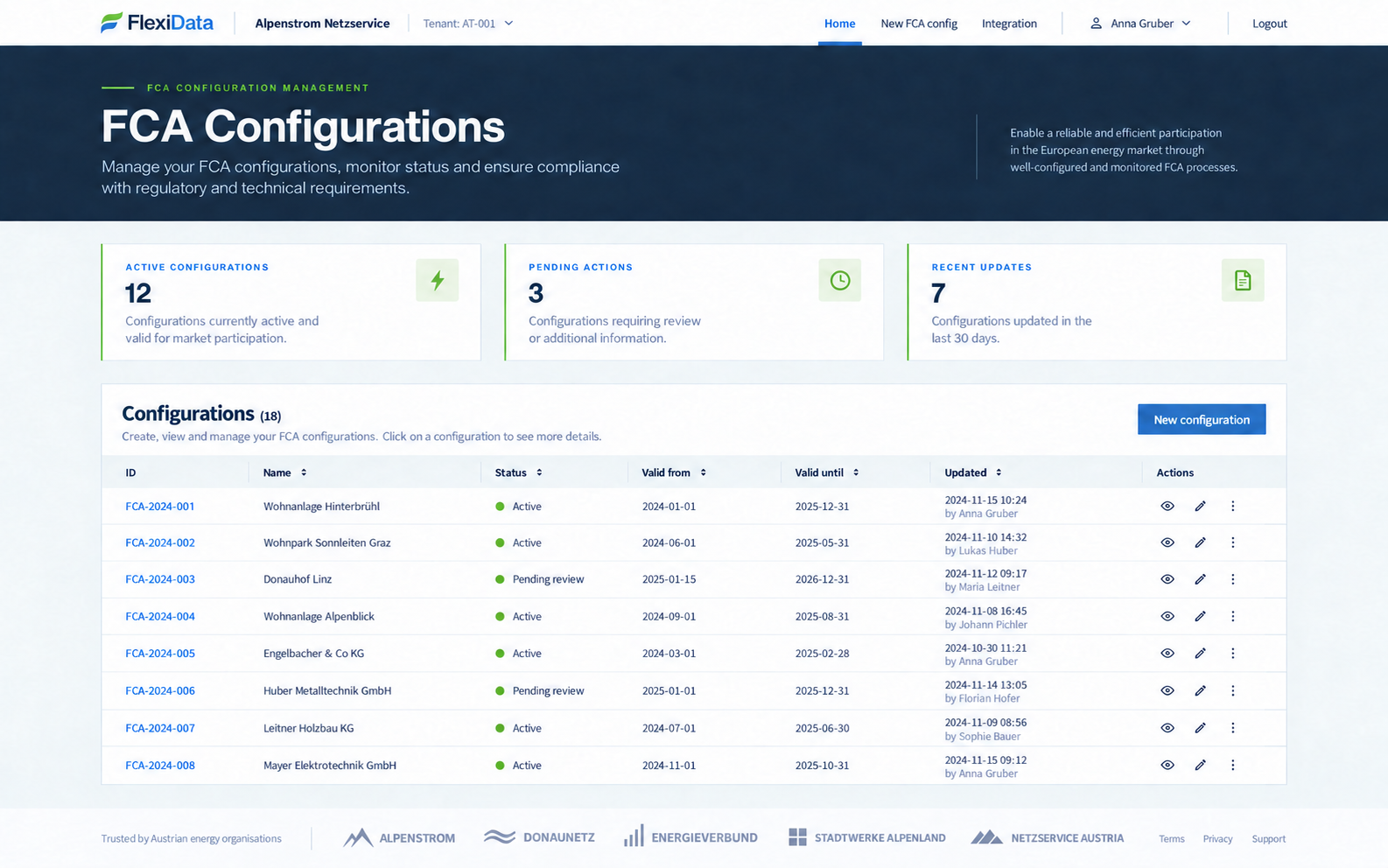Click the user avatar icon beside Anna Gruber
The image size is (1388, 868).
click(x=1096, y=24)
